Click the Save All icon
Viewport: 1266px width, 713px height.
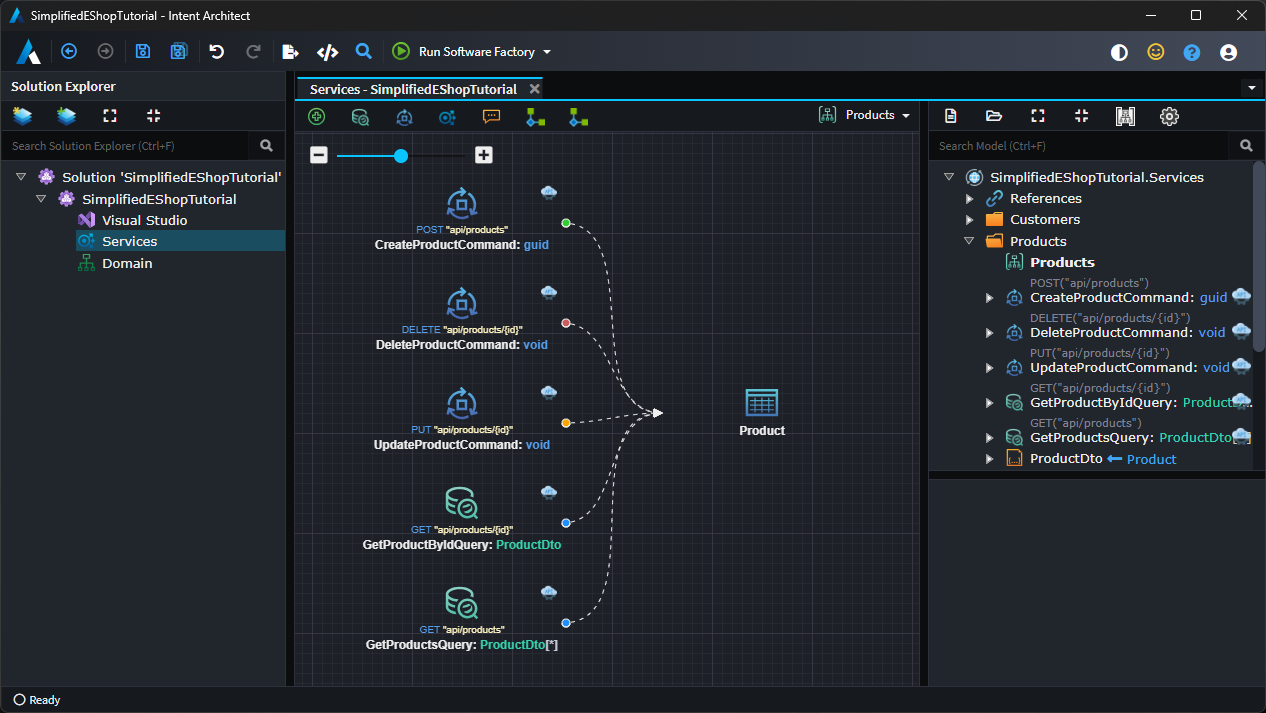coord(178,51)
